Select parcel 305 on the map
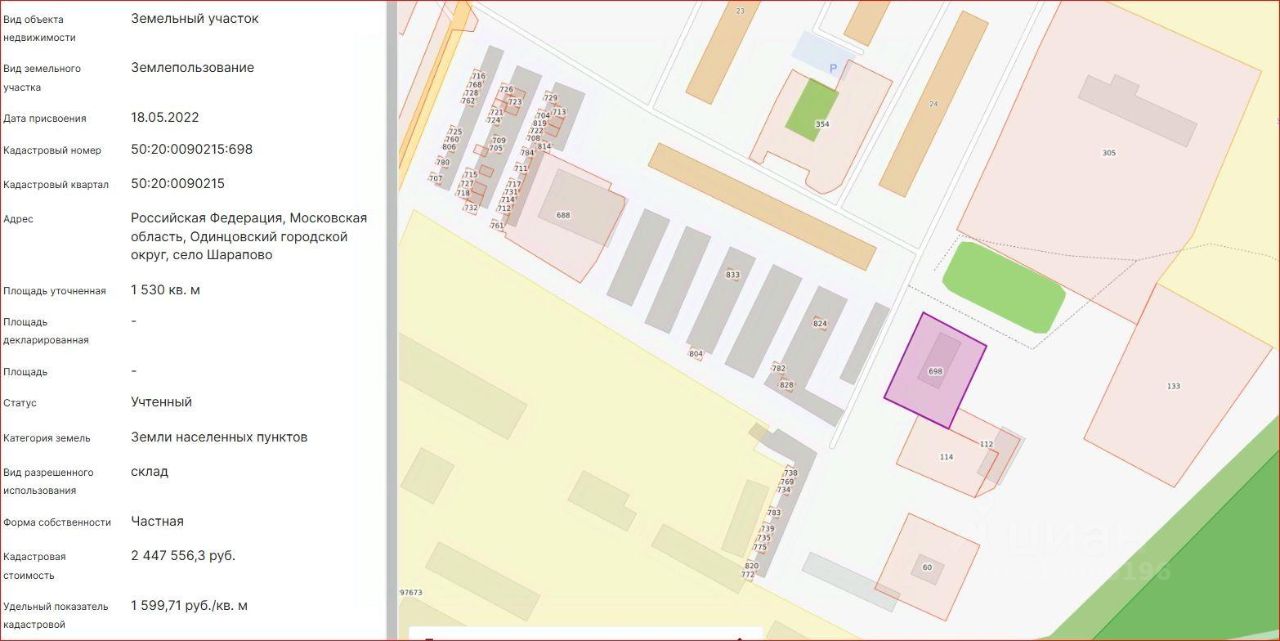The width and height of the screenshot is (1280, 641). pyautogui.click(x=1108, y=153)
